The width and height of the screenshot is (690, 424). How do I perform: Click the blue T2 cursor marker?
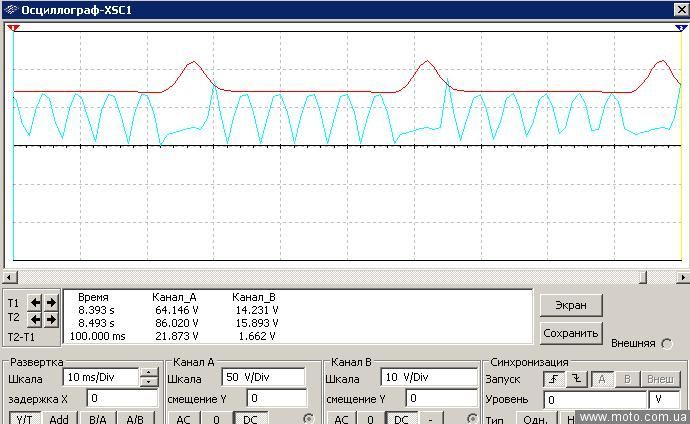682,28
